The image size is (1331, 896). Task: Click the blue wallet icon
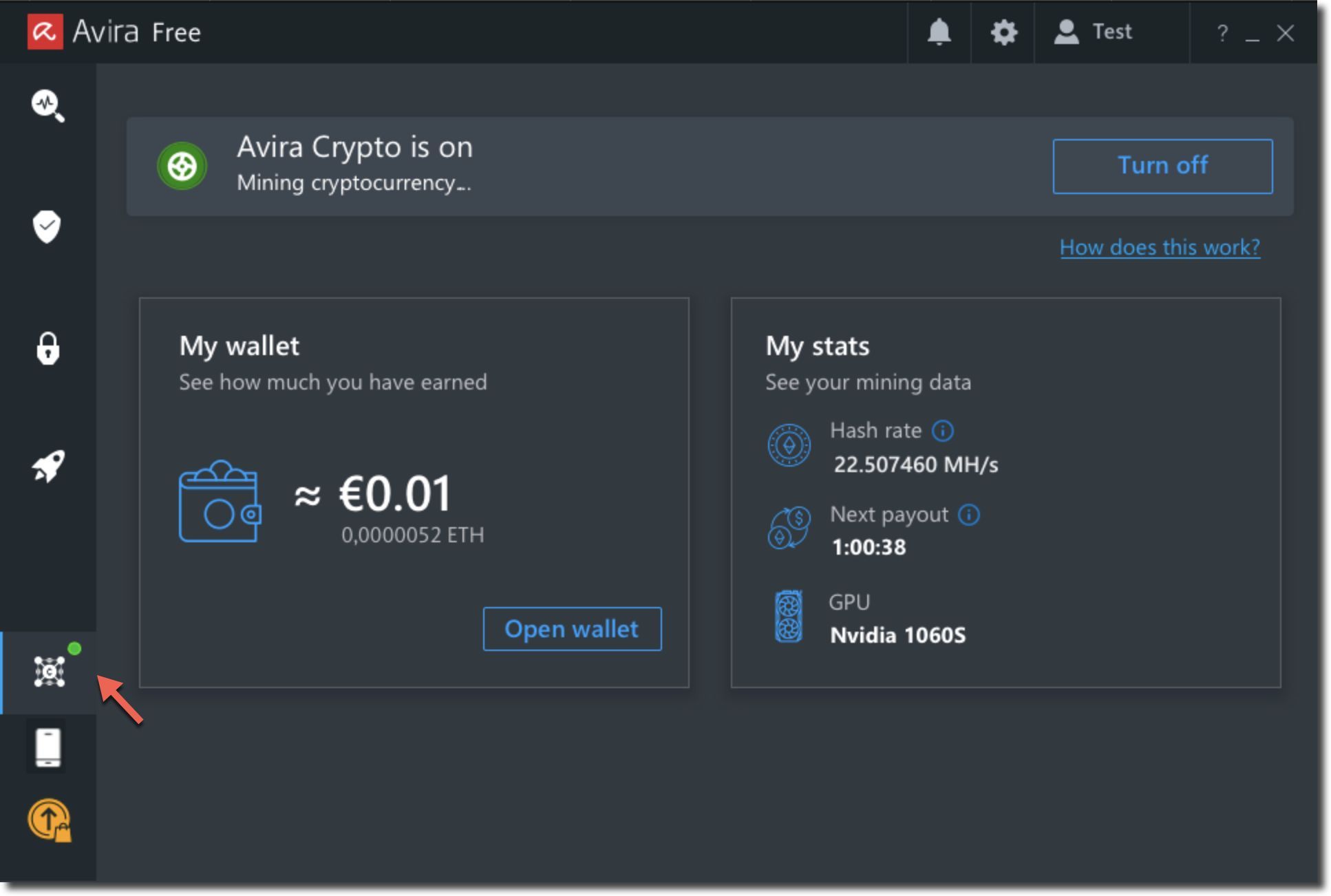pos(220,501)
